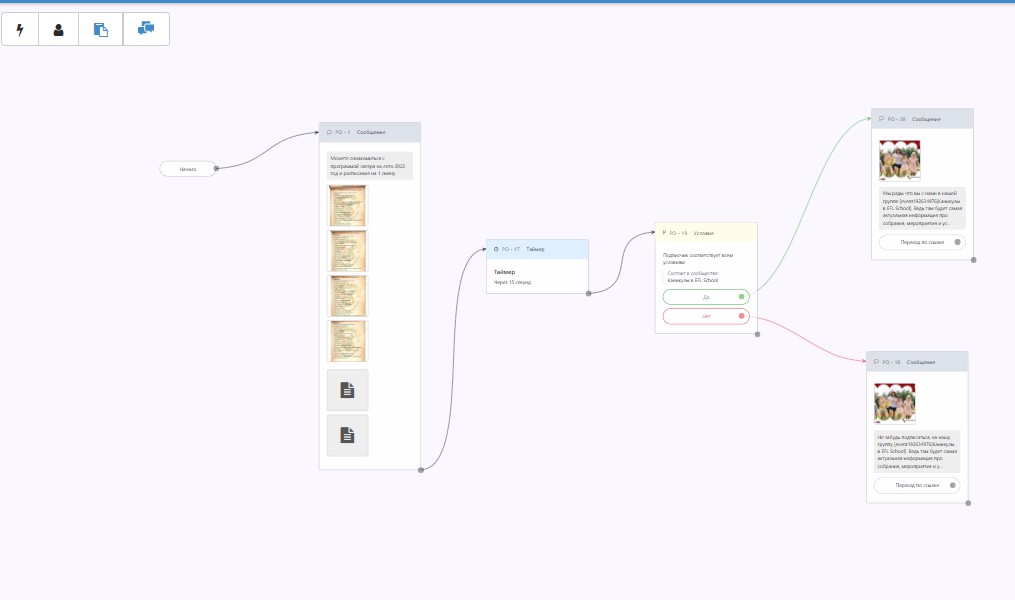Click the Нет branch button
1015x600 pixels.
(706, 317)
